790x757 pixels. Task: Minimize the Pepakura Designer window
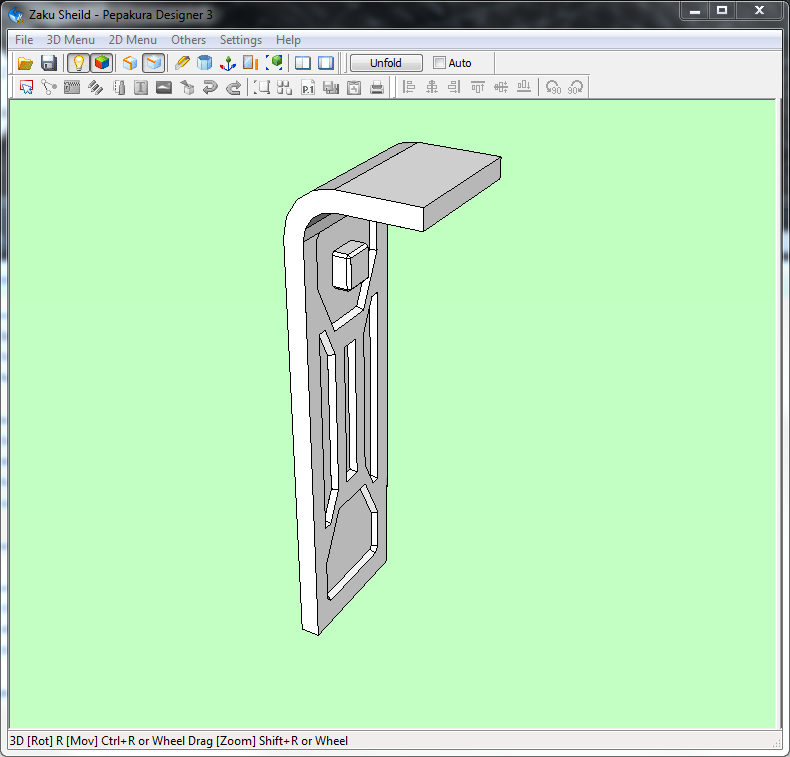695,10
